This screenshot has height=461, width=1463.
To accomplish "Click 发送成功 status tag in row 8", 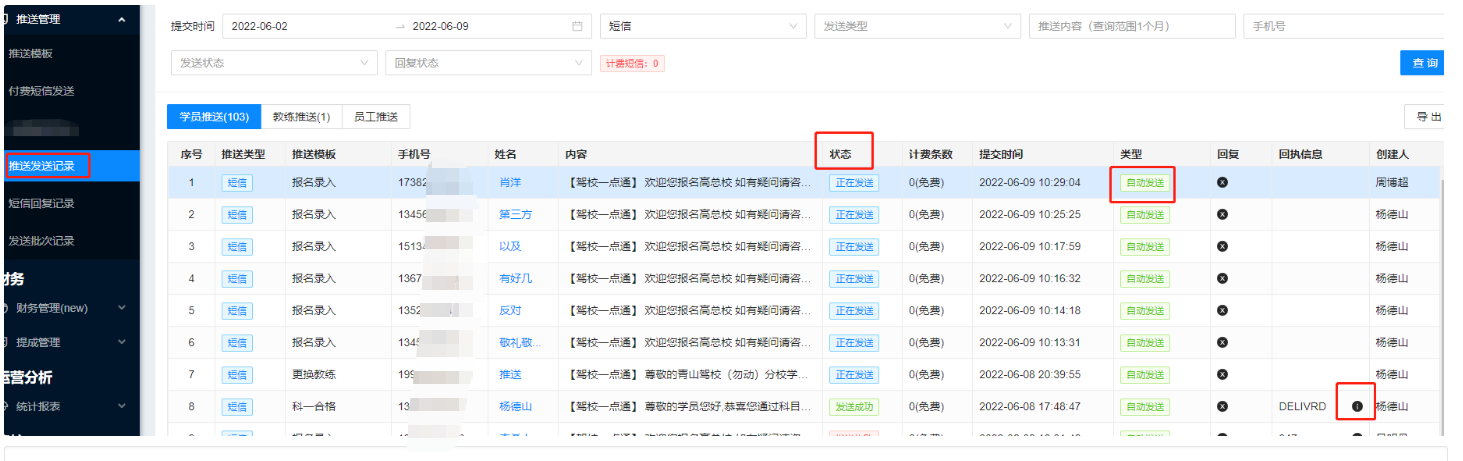I will pos(854,407).
